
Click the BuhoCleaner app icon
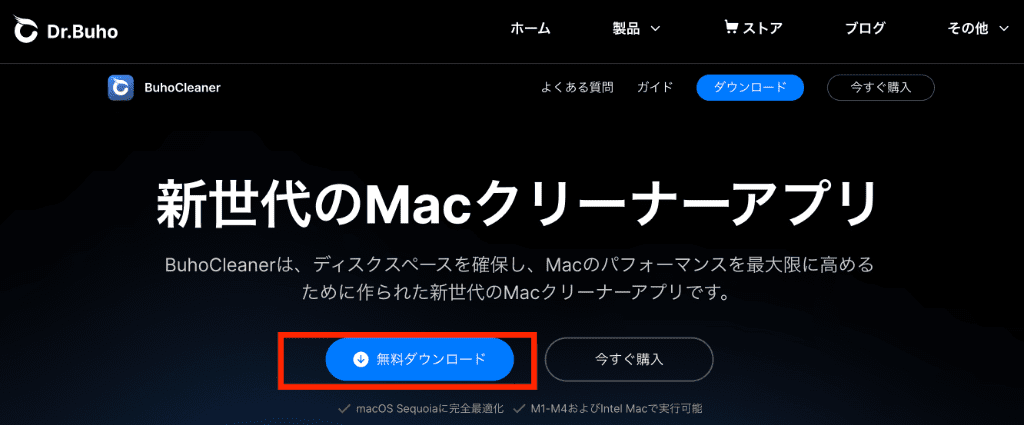121,87
